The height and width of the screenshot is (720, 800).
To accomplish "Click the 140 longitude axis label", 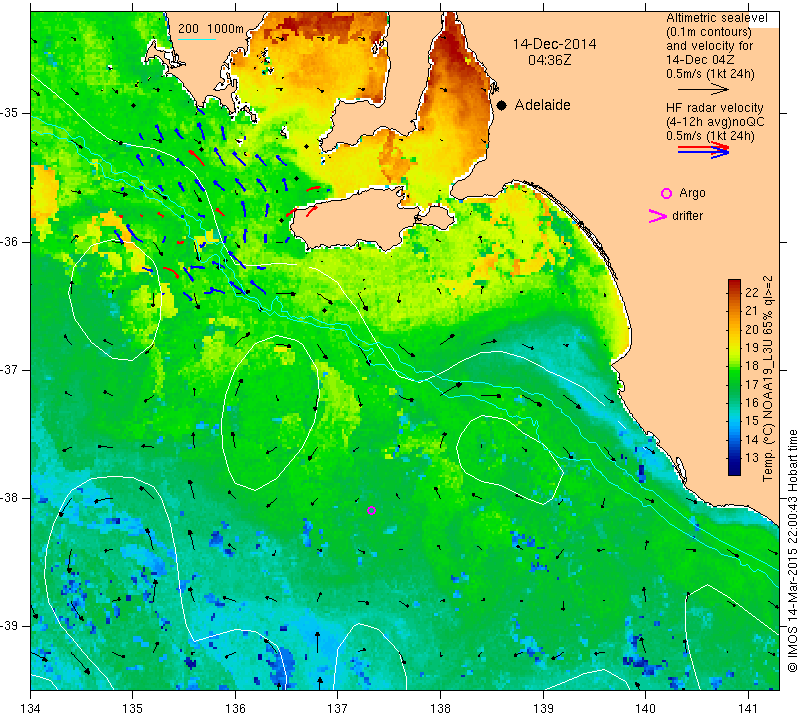I will [x=645, y=708].
